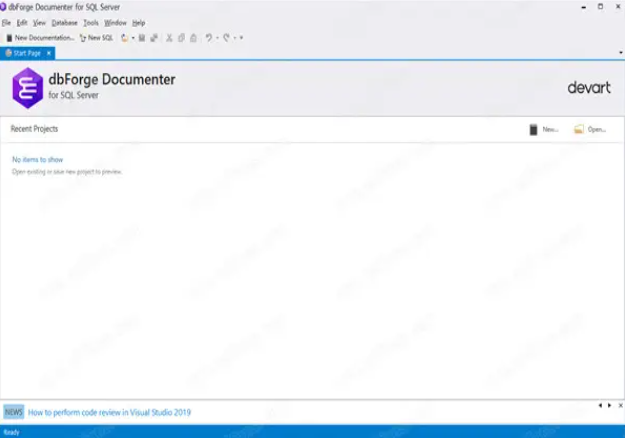Open the toolbar overflow options arrow
Image resolution: width=625 pixels, height=438 pixels.
(x=241, y=38)
